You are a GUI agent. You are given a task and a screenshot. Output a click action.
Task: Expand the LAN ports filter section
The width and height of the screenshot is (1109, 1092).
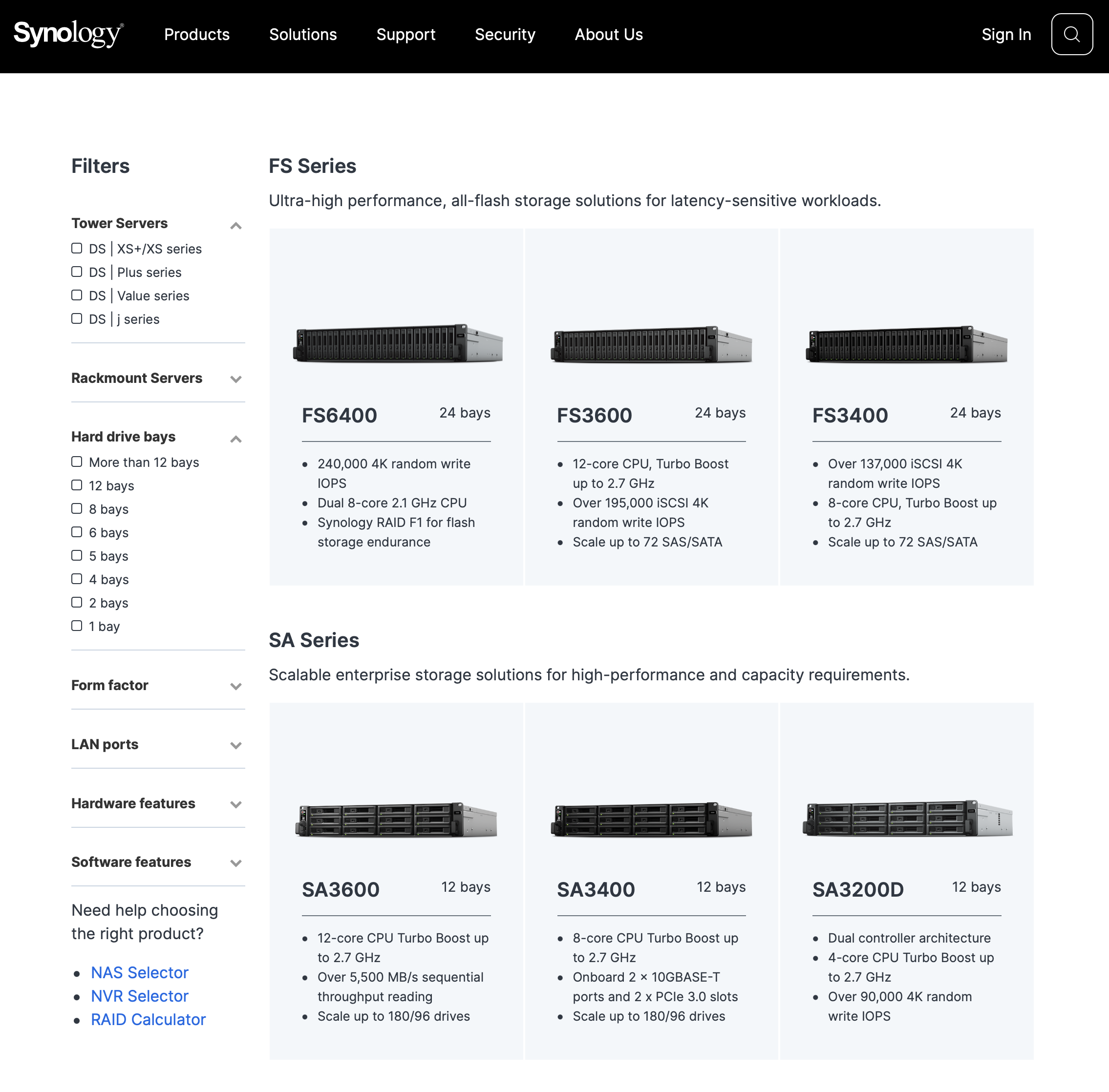[235, 746]
